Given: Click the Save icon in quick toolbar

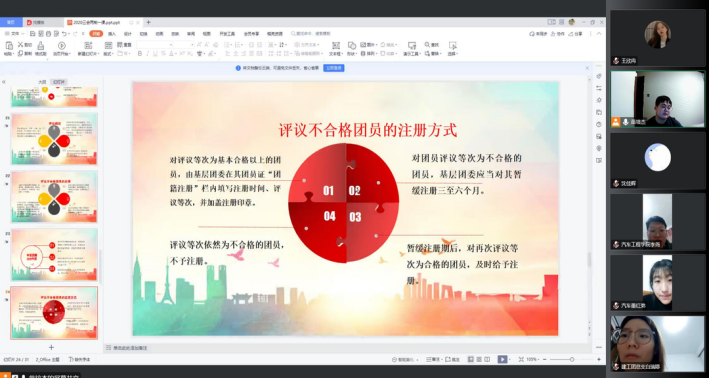Looking at the screenshot, I should 33,34.
